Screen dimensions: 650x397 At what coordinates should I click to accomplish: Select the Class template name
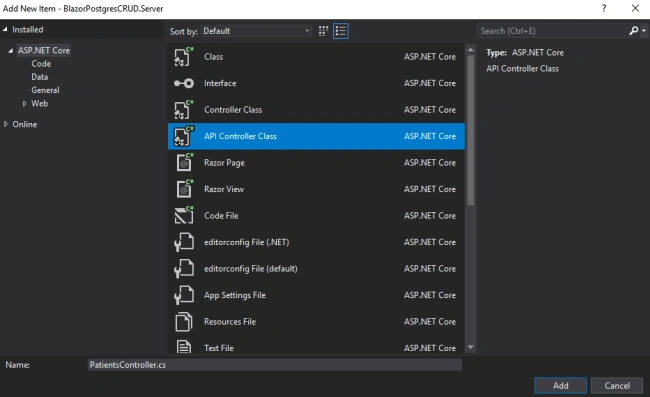coord(213,57)
